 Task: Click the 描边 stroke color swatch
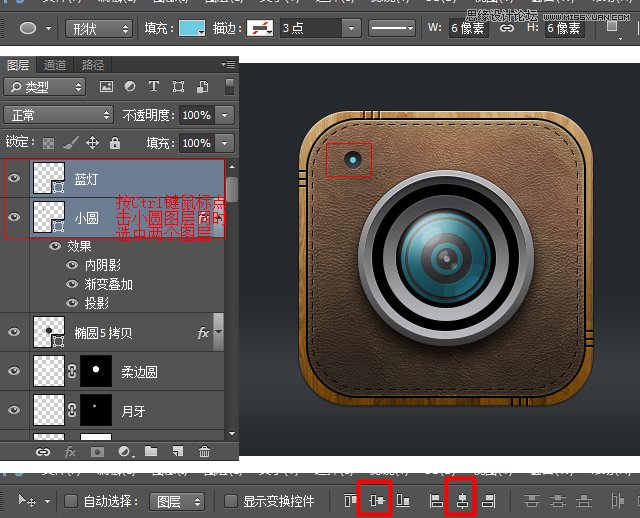coord(260,28)
